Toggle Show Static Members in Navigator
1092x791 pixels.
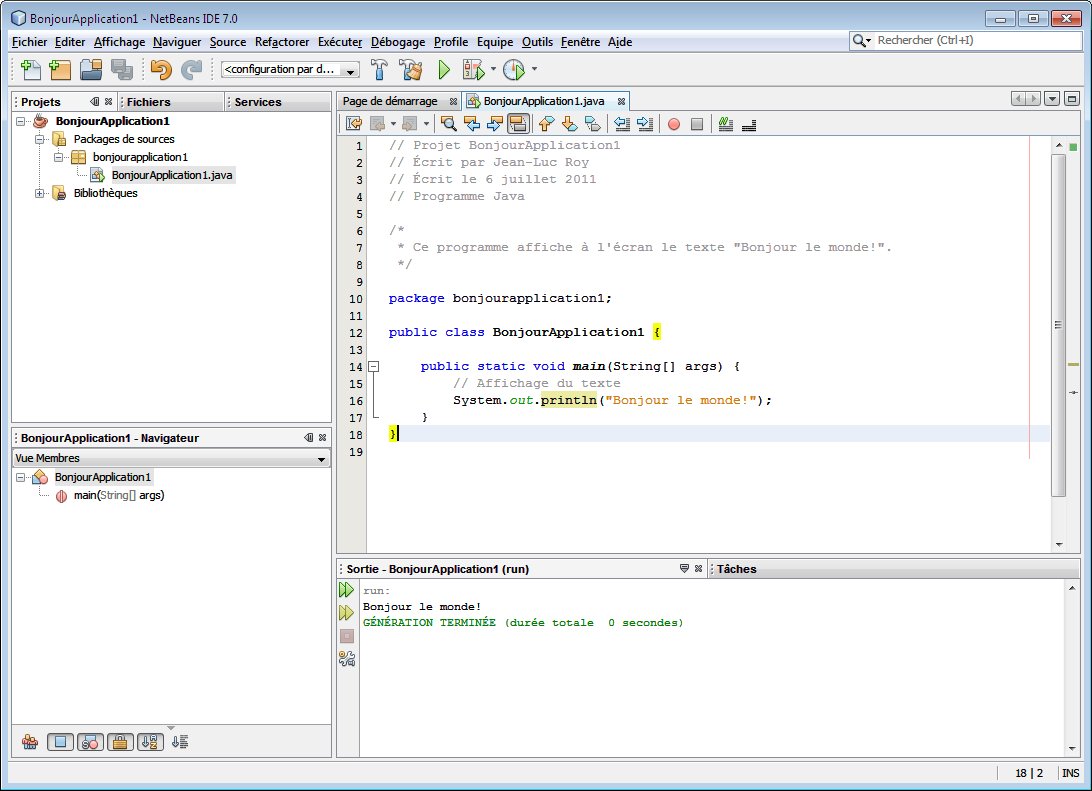(91, 742)
